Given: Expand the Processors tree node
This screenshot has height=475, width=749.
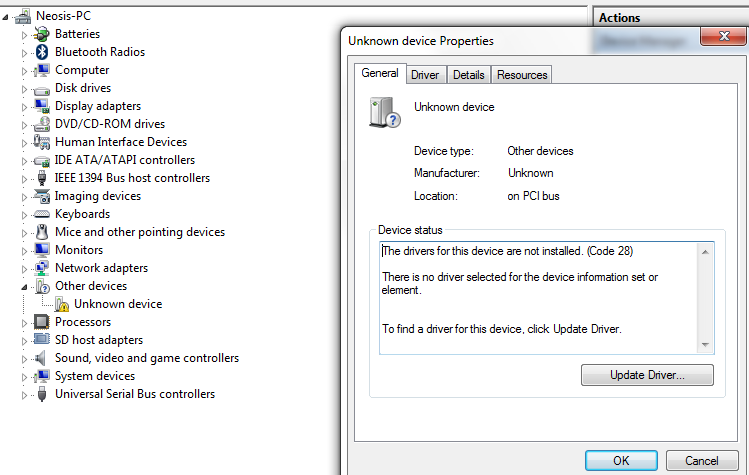Looking at the screenshot, I should coord(24,323).
